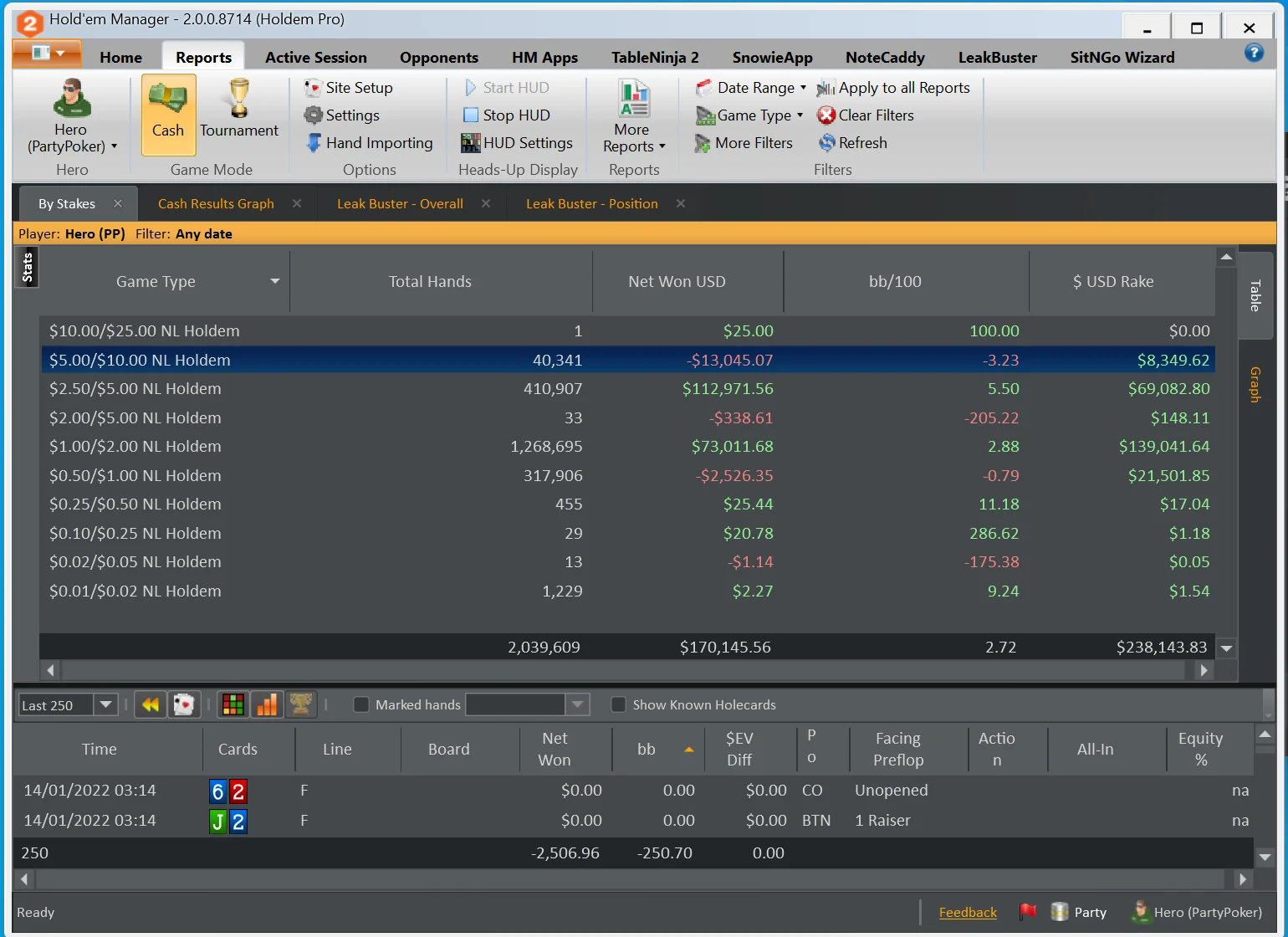
Task: Sort by Net Won USD column
Action: click(687, 281)
